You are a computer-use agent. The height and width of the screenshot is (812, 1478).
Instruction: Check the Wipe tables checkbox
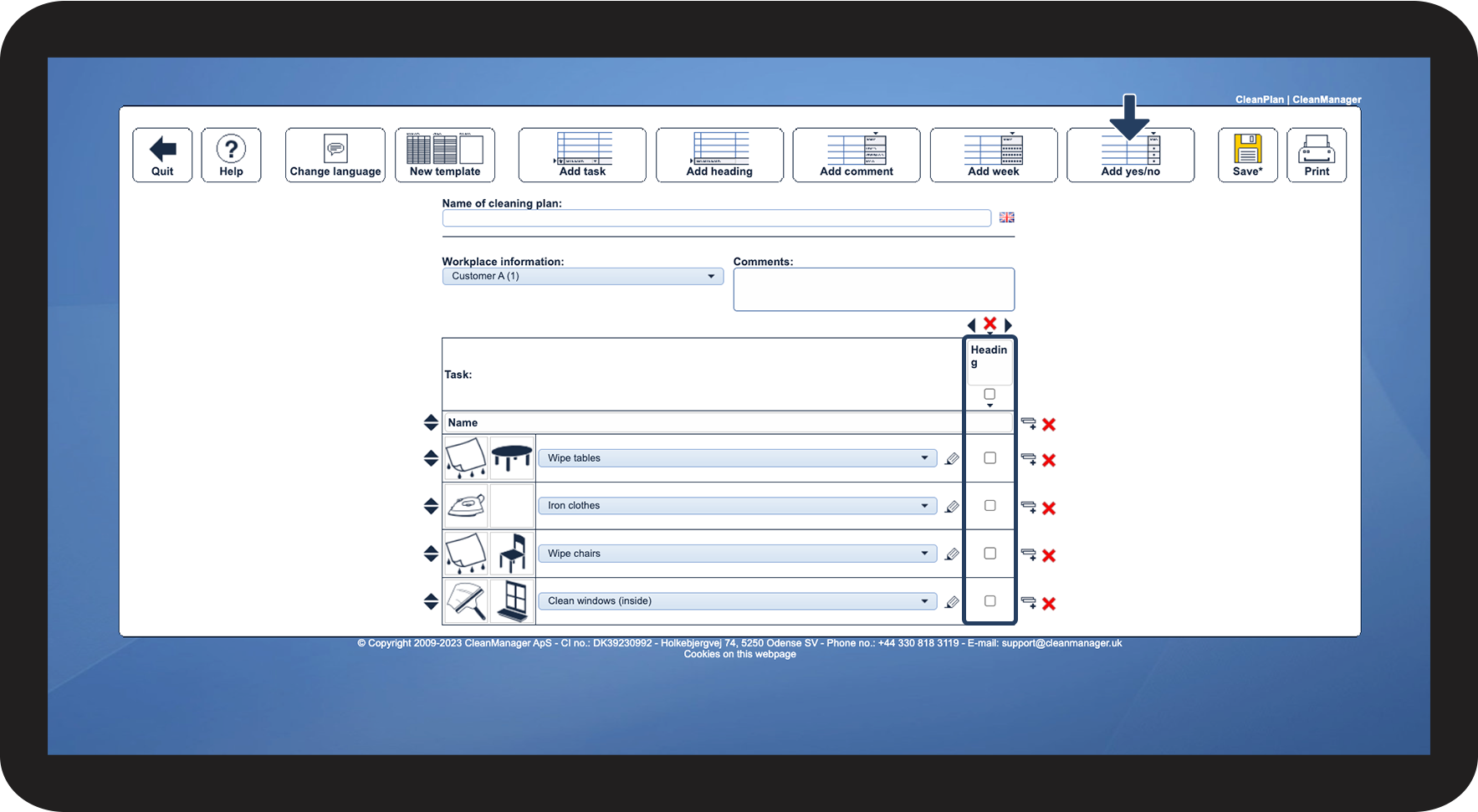coord(990,458)
